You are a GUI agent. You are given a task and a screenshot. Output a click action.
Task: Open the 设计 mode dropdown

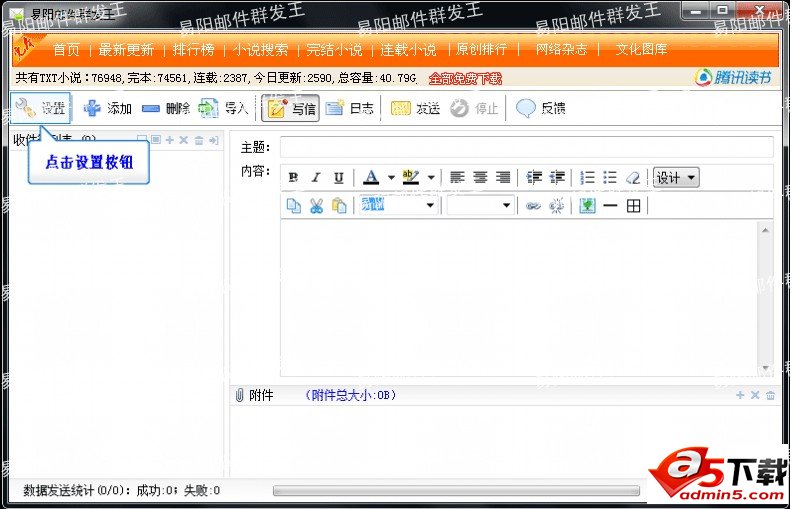pyautogui.click(x=676, y=178)
